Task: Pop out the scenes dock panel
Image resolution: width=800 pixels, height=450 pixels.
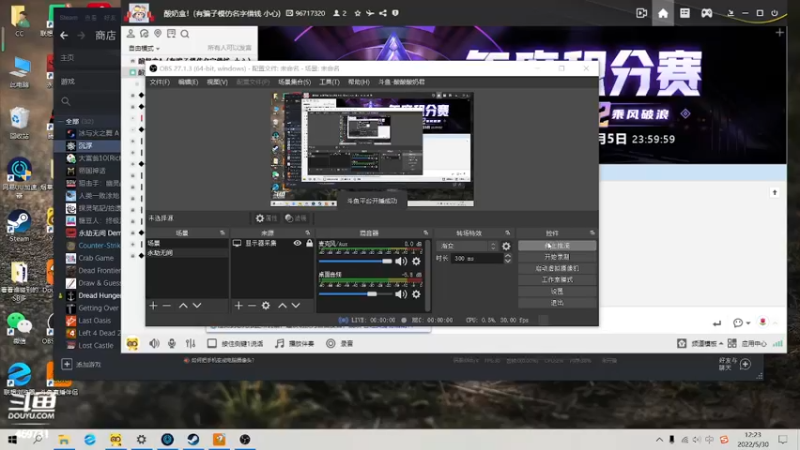Action: pyautogui.click(x=222, y=233)
